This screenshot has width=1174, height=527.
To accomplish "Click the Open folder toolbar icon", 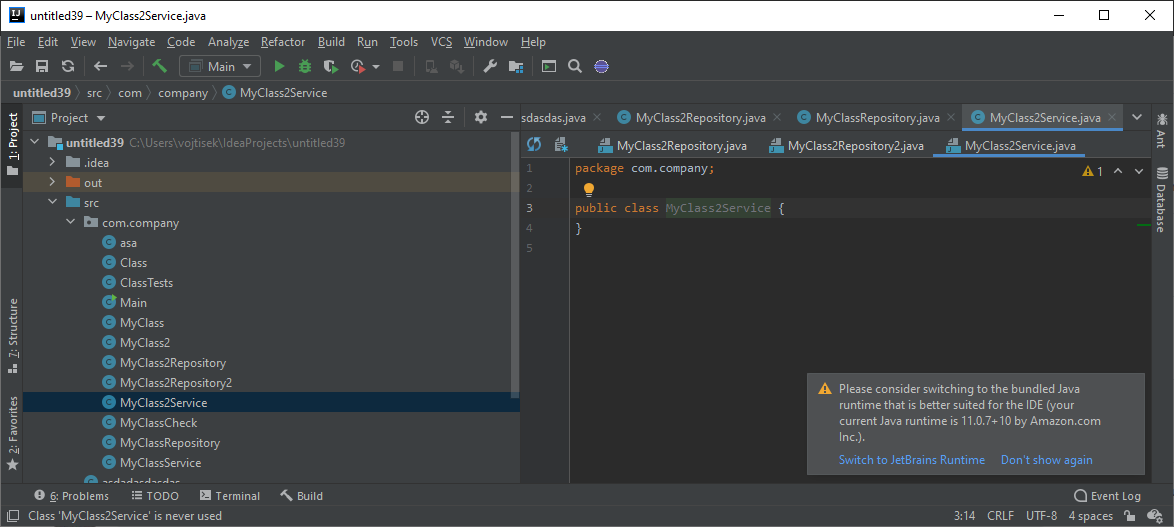I will [x=16, y=67].
